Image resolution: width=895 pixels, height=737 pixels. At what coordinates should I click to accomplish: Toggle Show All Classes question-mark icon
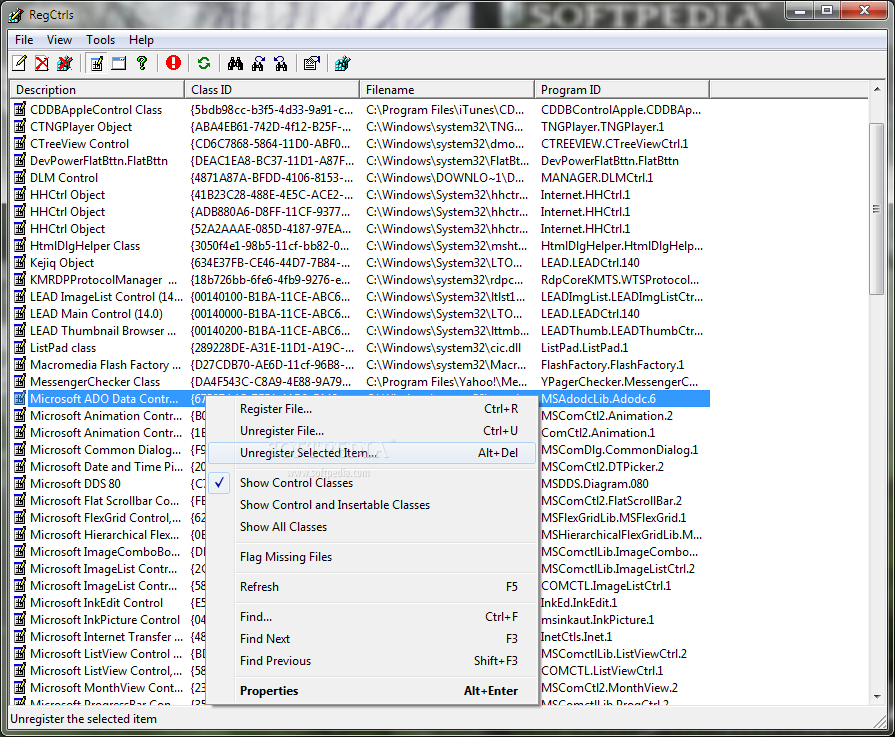click(142, 63)
